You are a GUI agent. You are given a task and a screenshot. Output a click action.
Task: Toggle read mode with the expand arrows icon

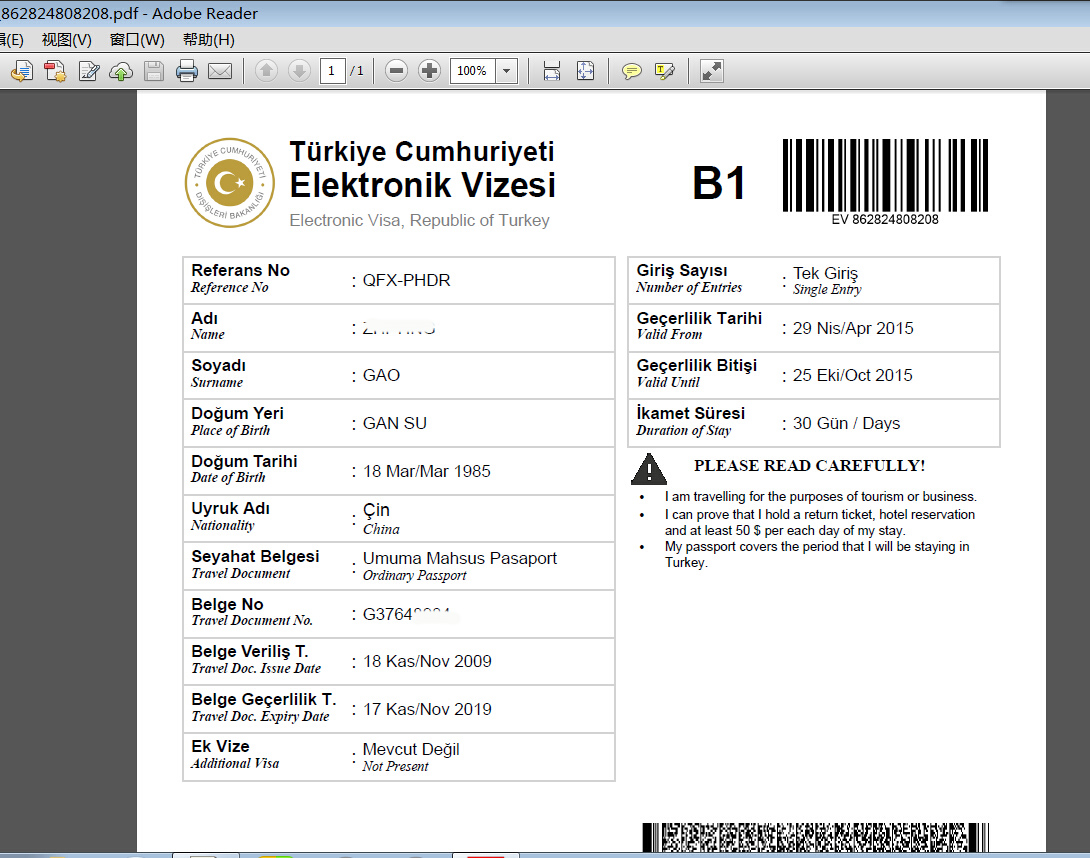711,71
